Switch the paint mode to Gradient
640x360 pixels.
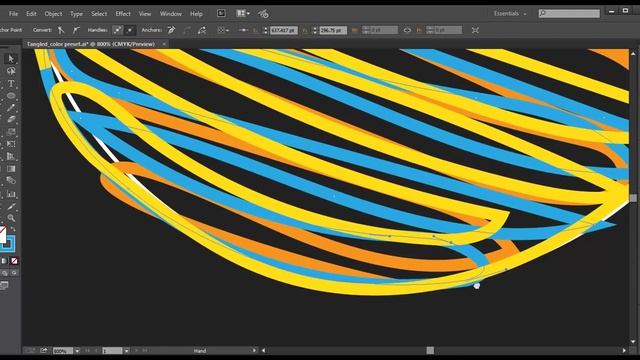click(4, 261)
